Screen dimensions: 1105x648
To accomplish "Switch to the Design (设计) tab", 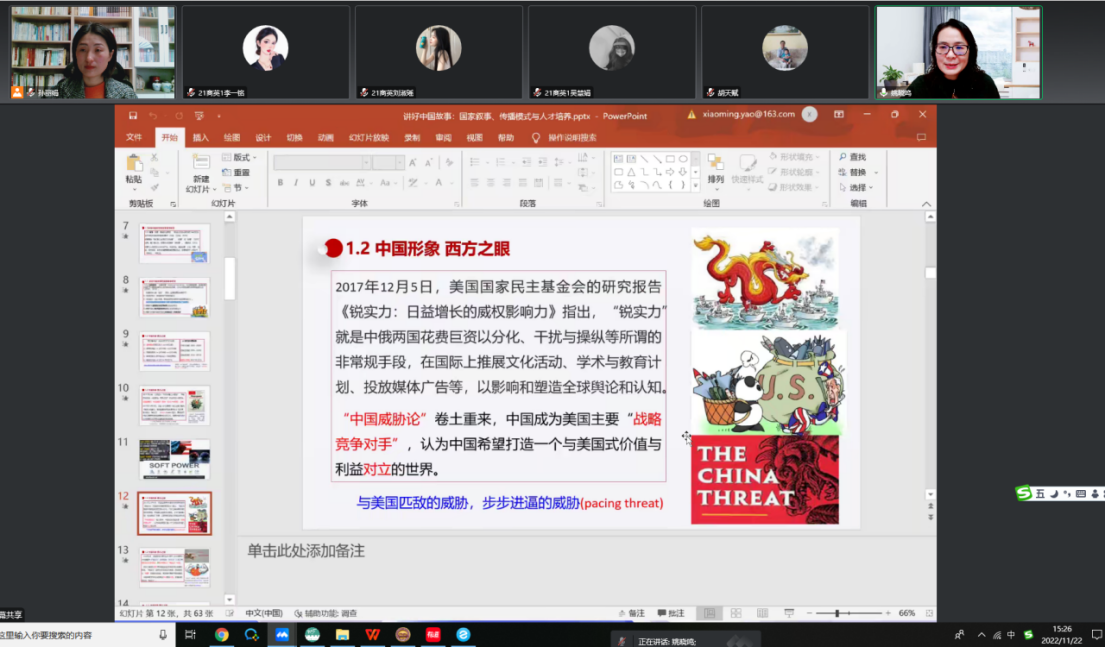I will click(263, 137).
